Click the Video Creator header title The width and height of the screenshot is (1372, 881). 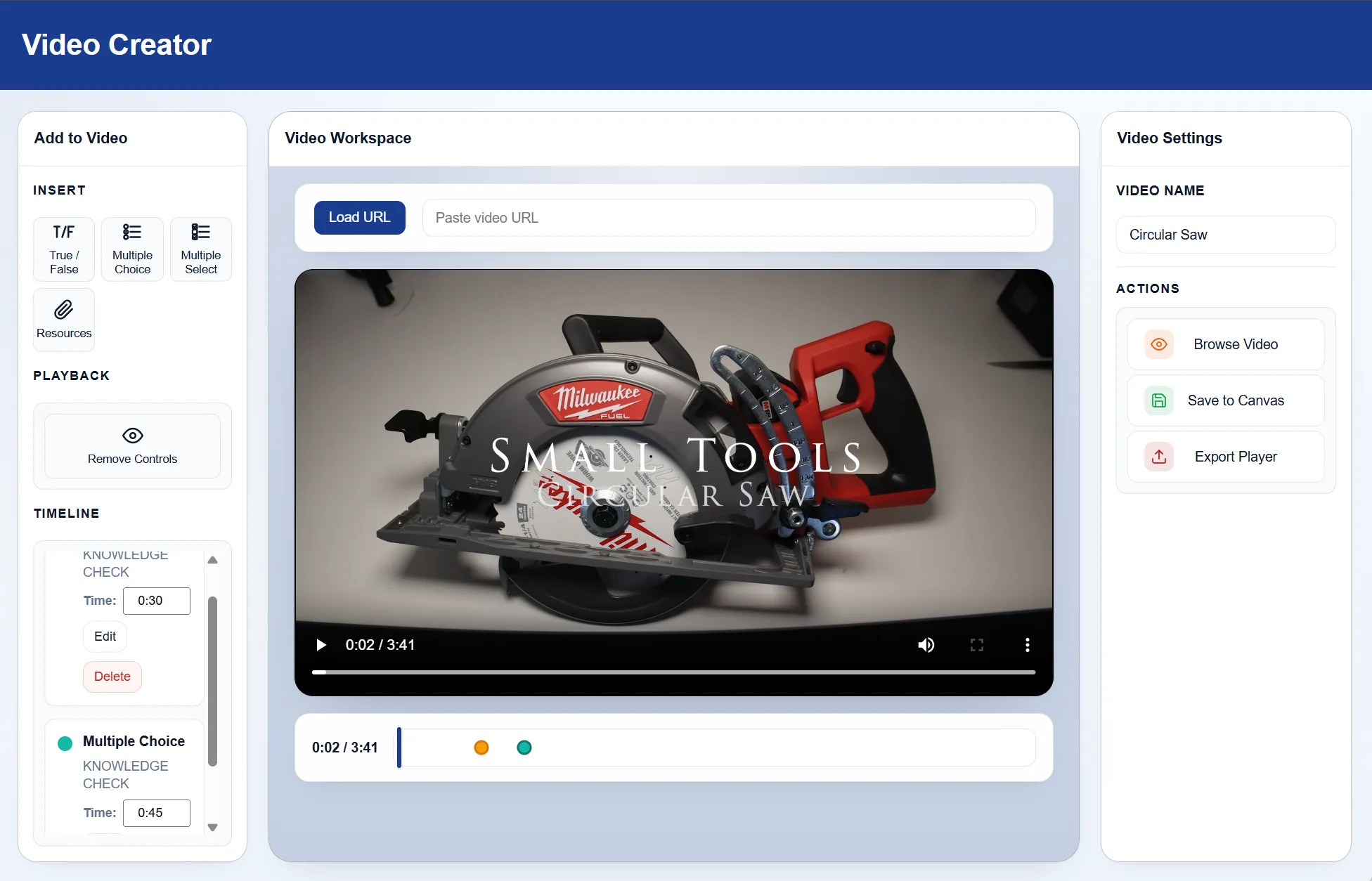(117, 44)
